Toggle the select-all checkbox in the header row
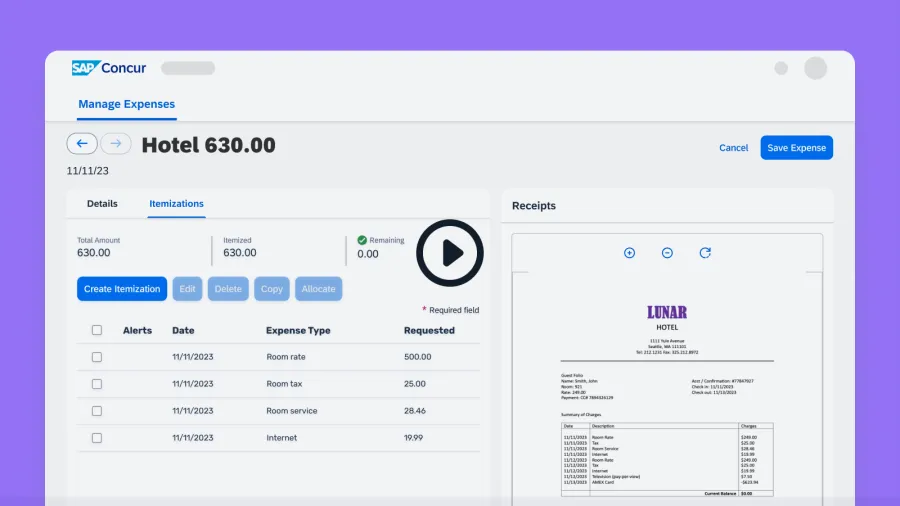Screen dimensions: 900x506 pos(97,330)
